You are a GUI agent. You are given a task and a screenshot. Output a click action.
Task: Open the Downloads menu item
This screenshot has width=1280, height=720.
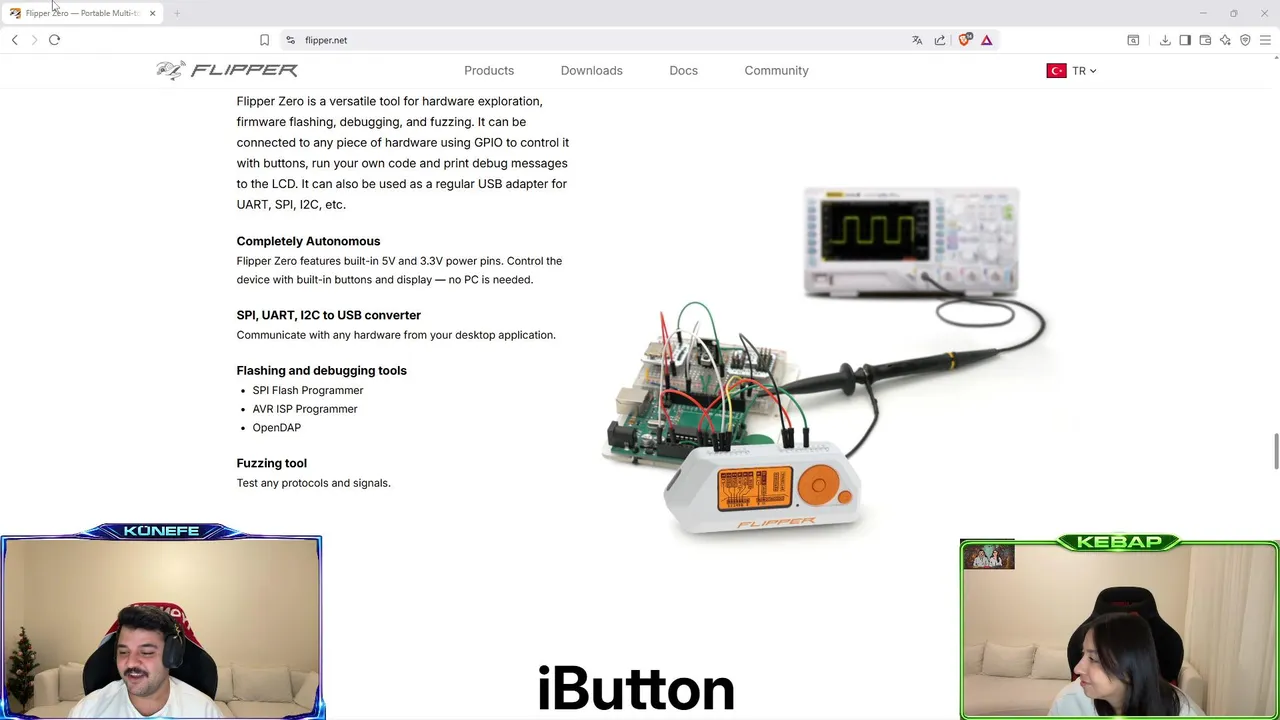click(x=592, y=70)
